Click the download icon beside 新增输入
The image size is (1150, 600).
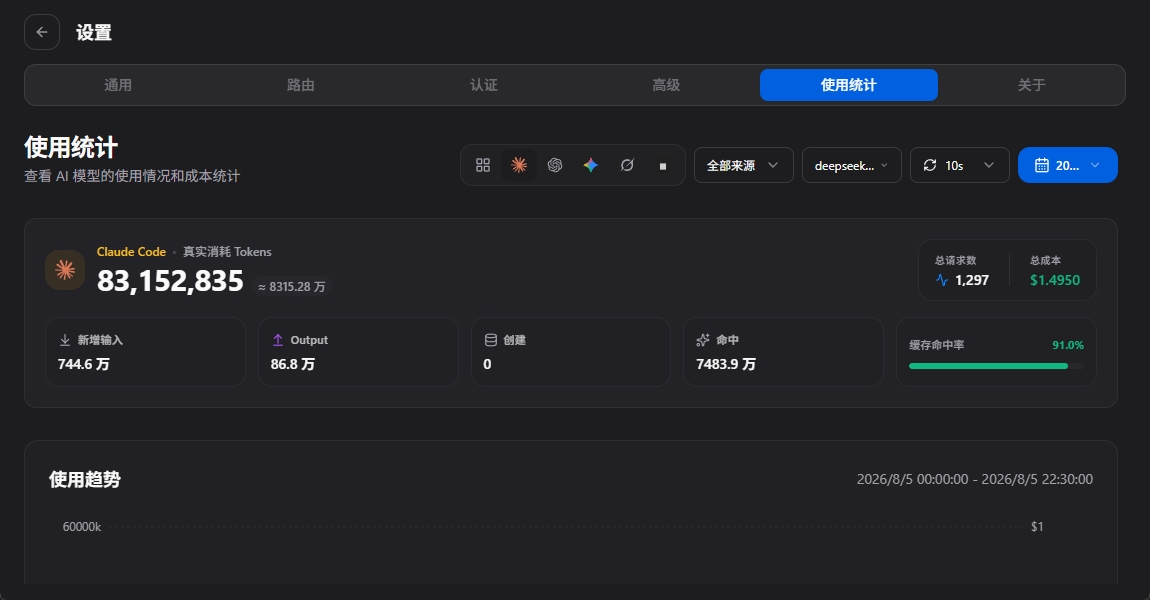65,340
